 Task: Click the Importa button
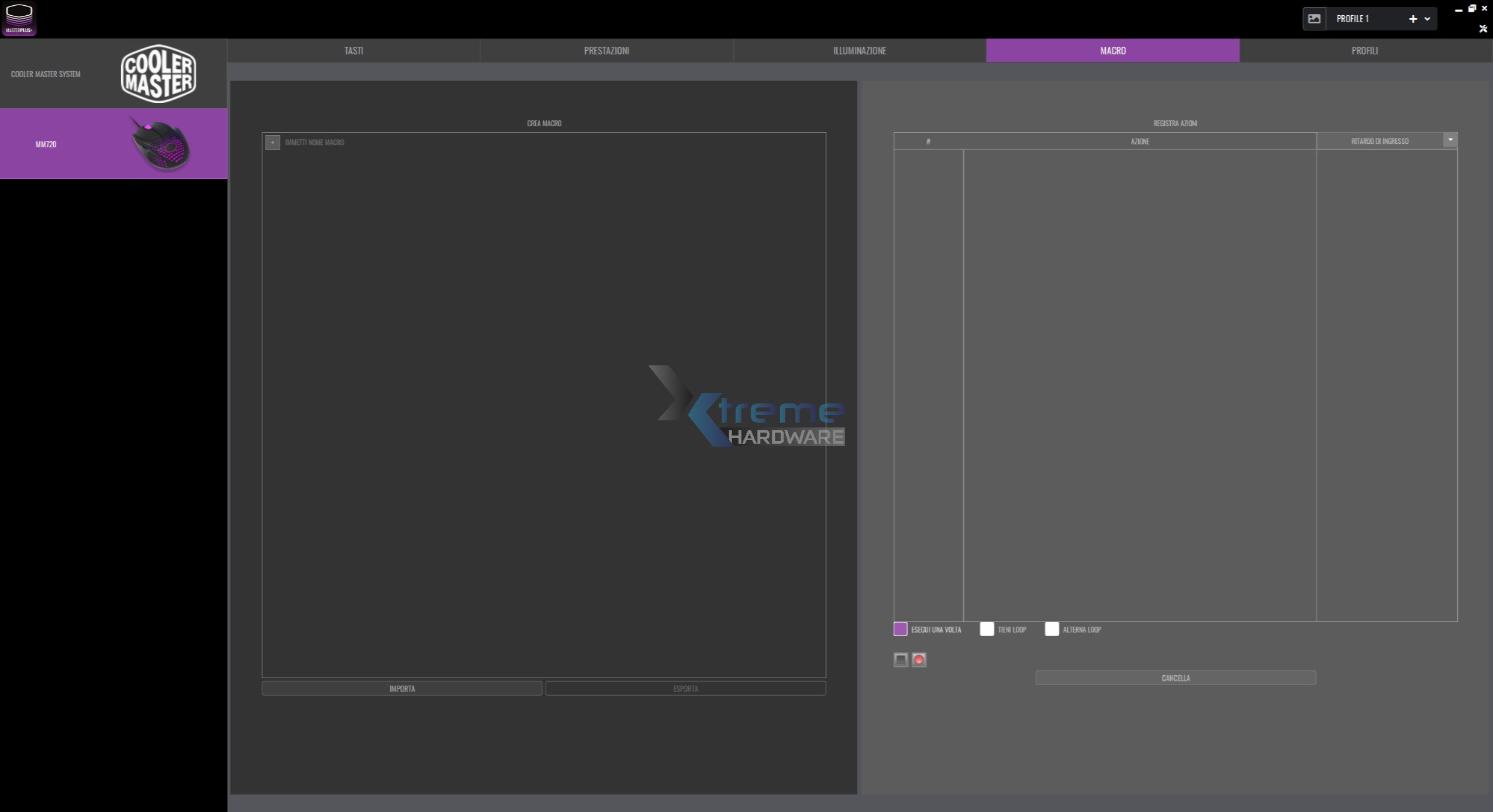402,689
